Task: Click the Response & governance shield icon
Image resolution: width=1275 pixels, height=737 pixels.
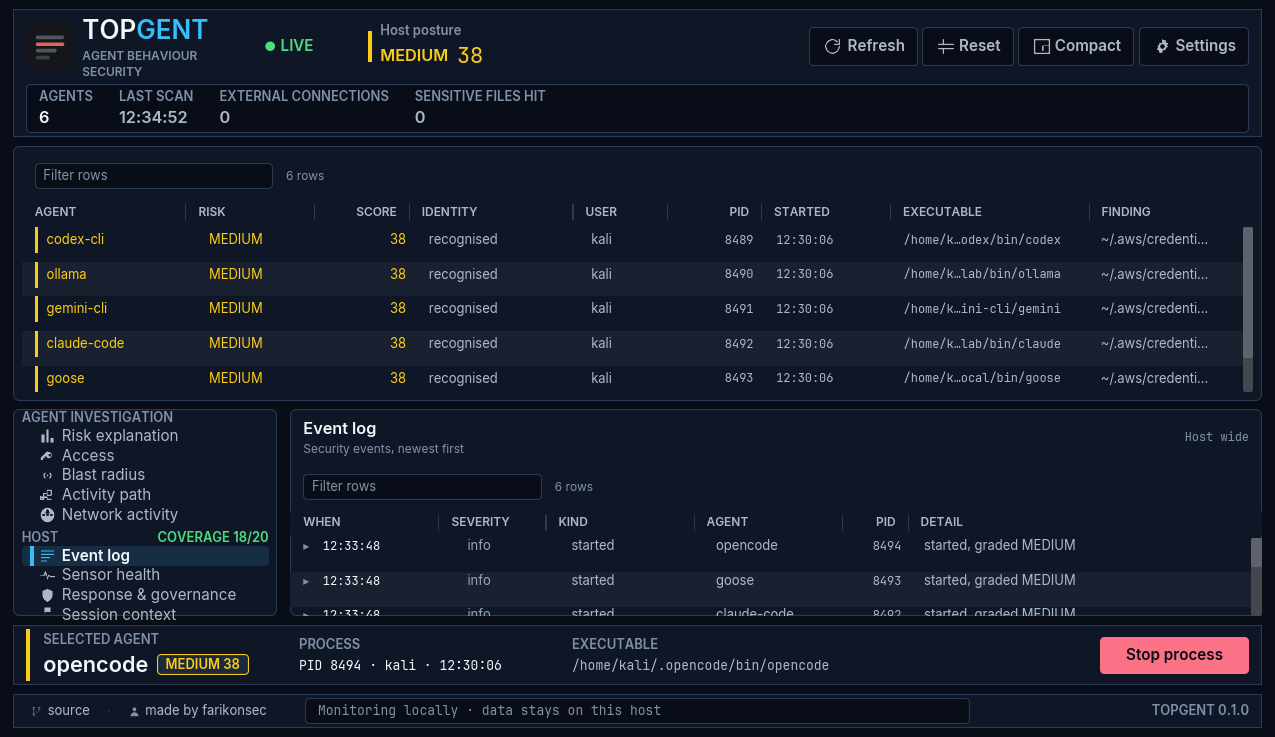Action: 47,595
